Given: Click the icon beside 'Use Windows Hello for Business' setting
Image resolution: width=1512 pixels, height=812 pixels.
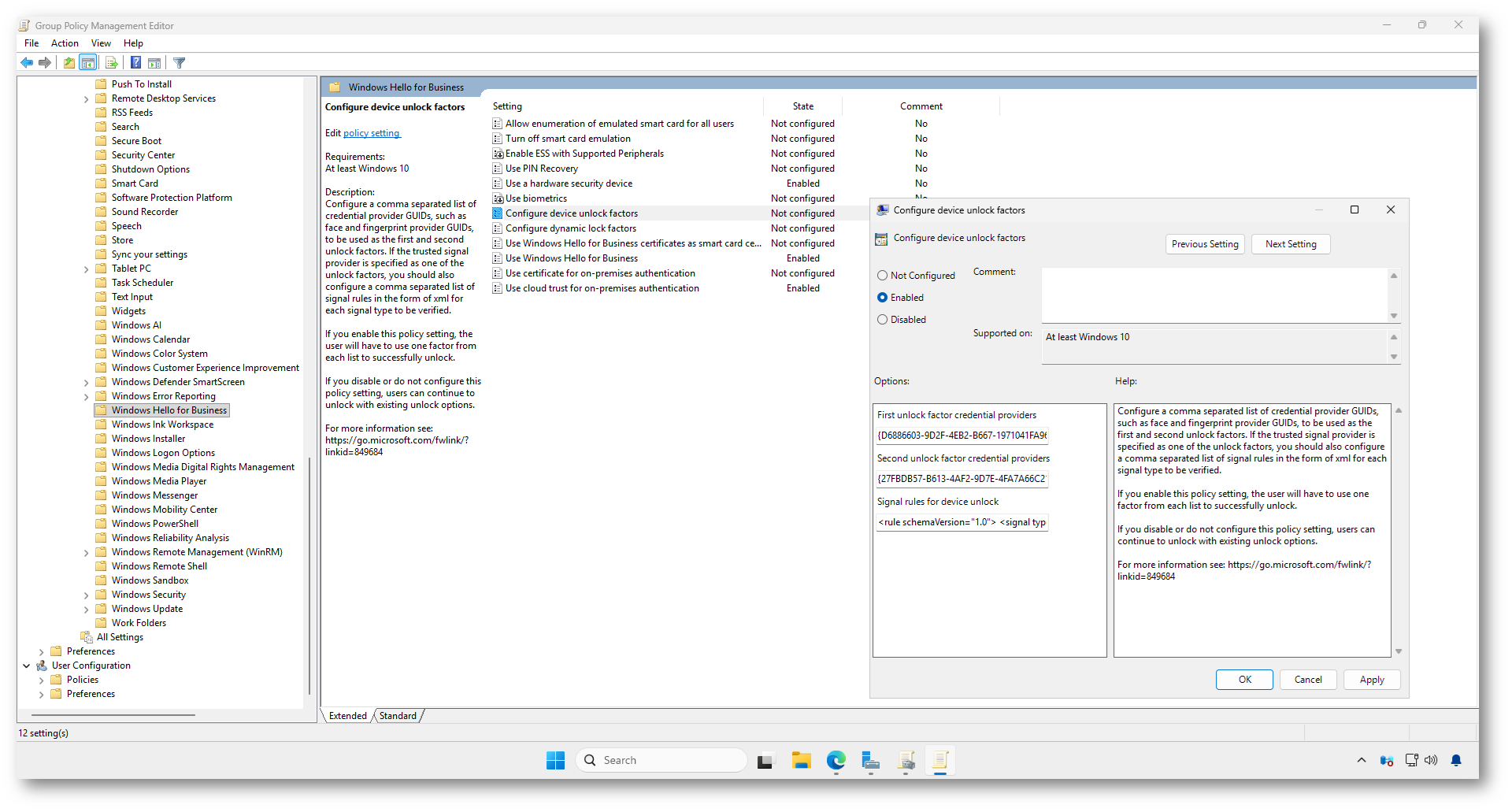Looking at the screenshot, I should [x=498, y=258].
